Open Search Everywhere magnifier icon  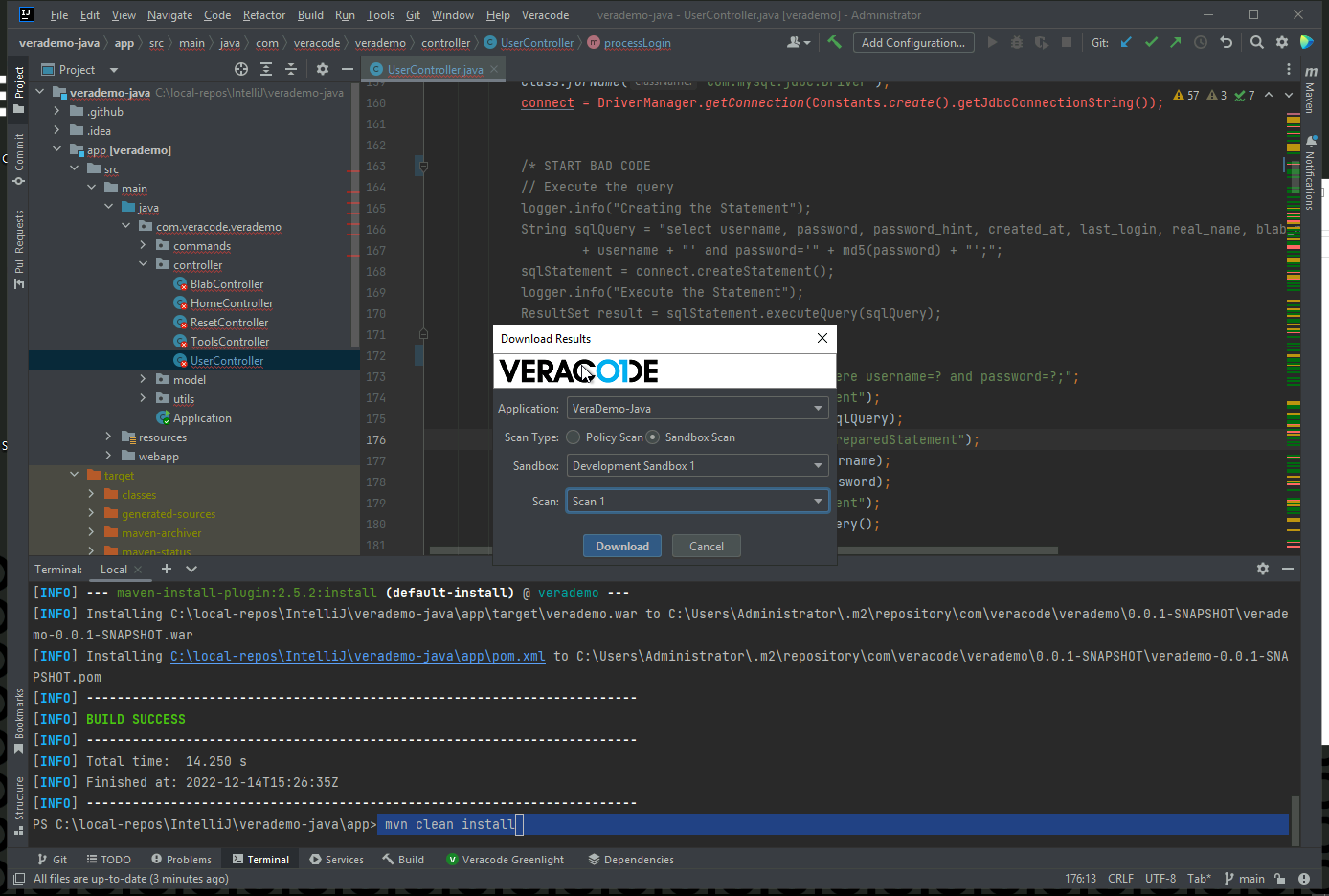(1257, 42)
